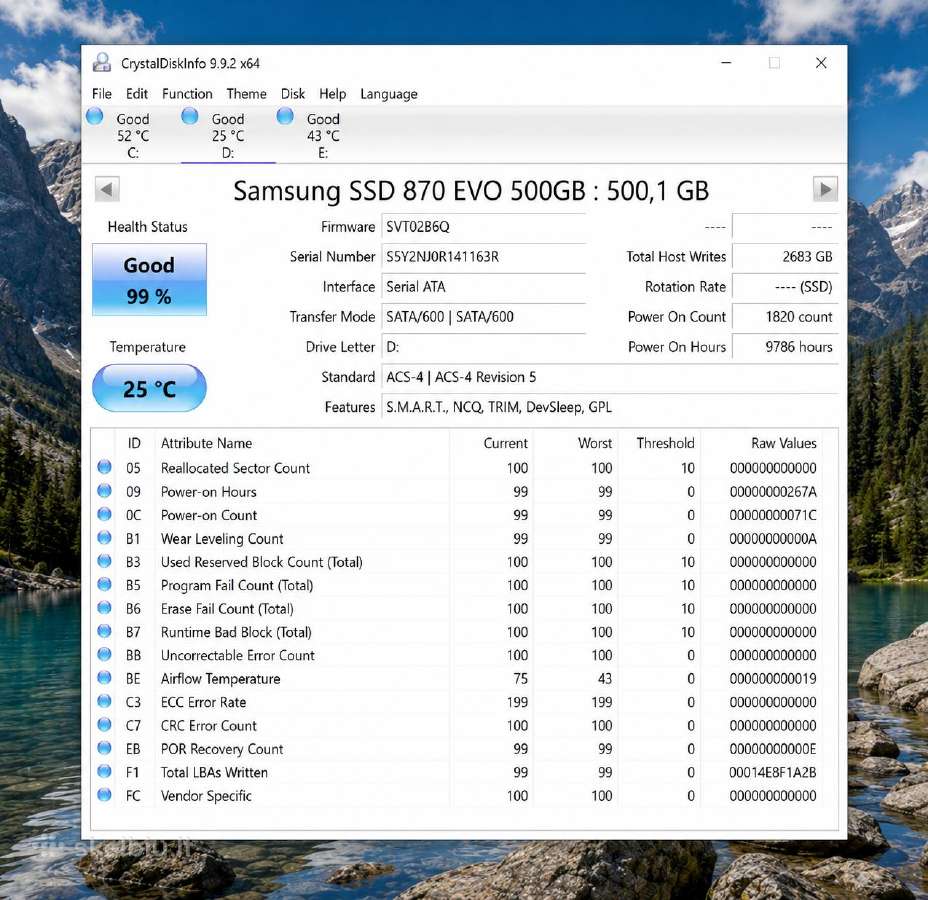Open the Theme menu

(x=246, y=93)
